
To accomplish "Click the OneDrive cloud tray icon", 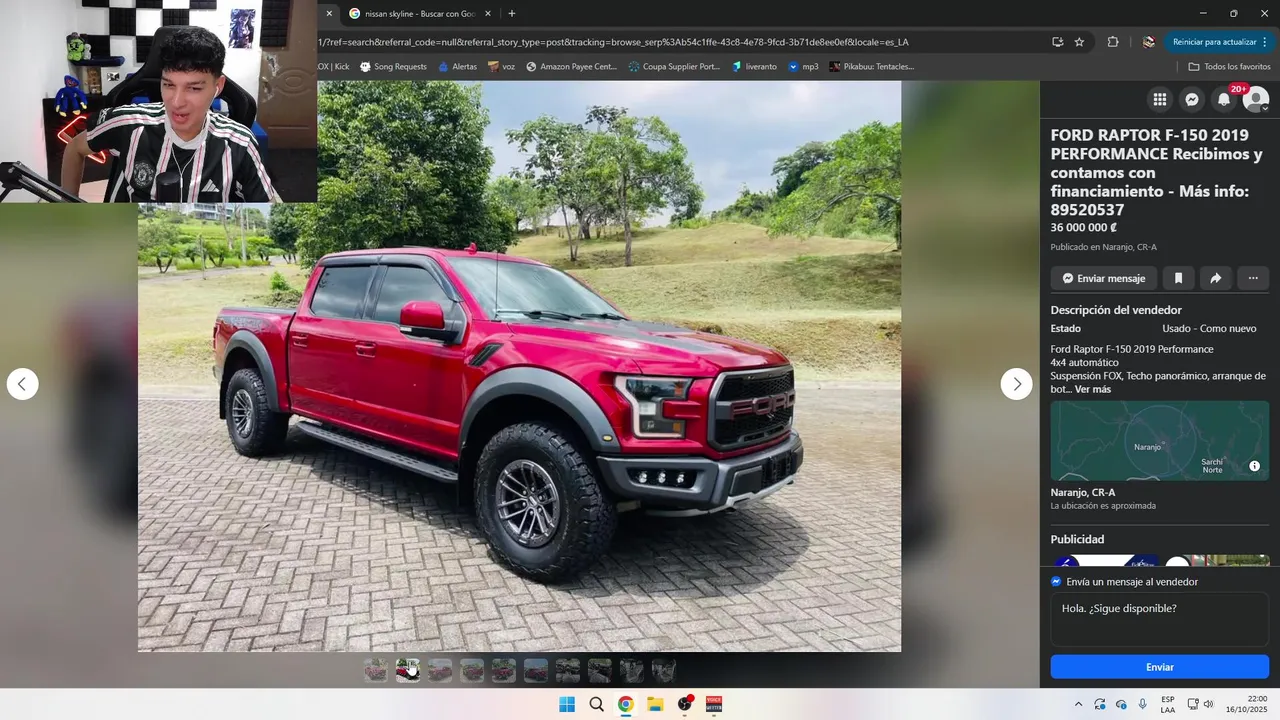I will [1121, 704].
